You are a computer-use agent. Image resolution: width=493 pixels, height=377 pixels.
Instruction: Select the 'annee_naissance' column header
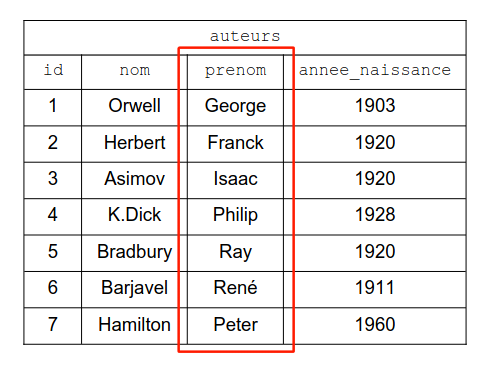click(375, 71)
